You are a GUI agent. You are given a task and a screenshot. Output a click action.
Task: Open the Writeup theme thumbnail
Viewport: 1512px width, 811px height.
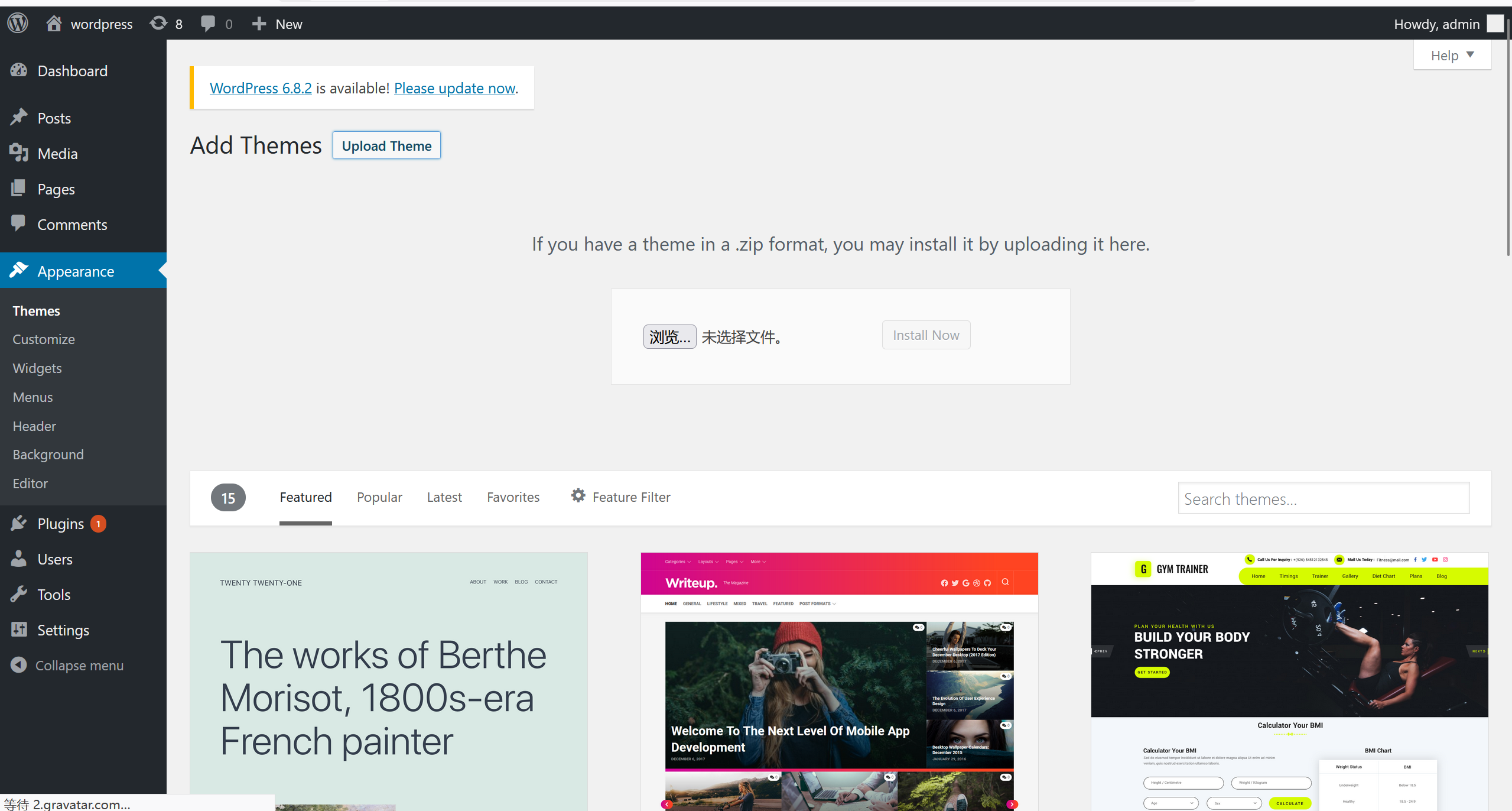tap(839, 682)
